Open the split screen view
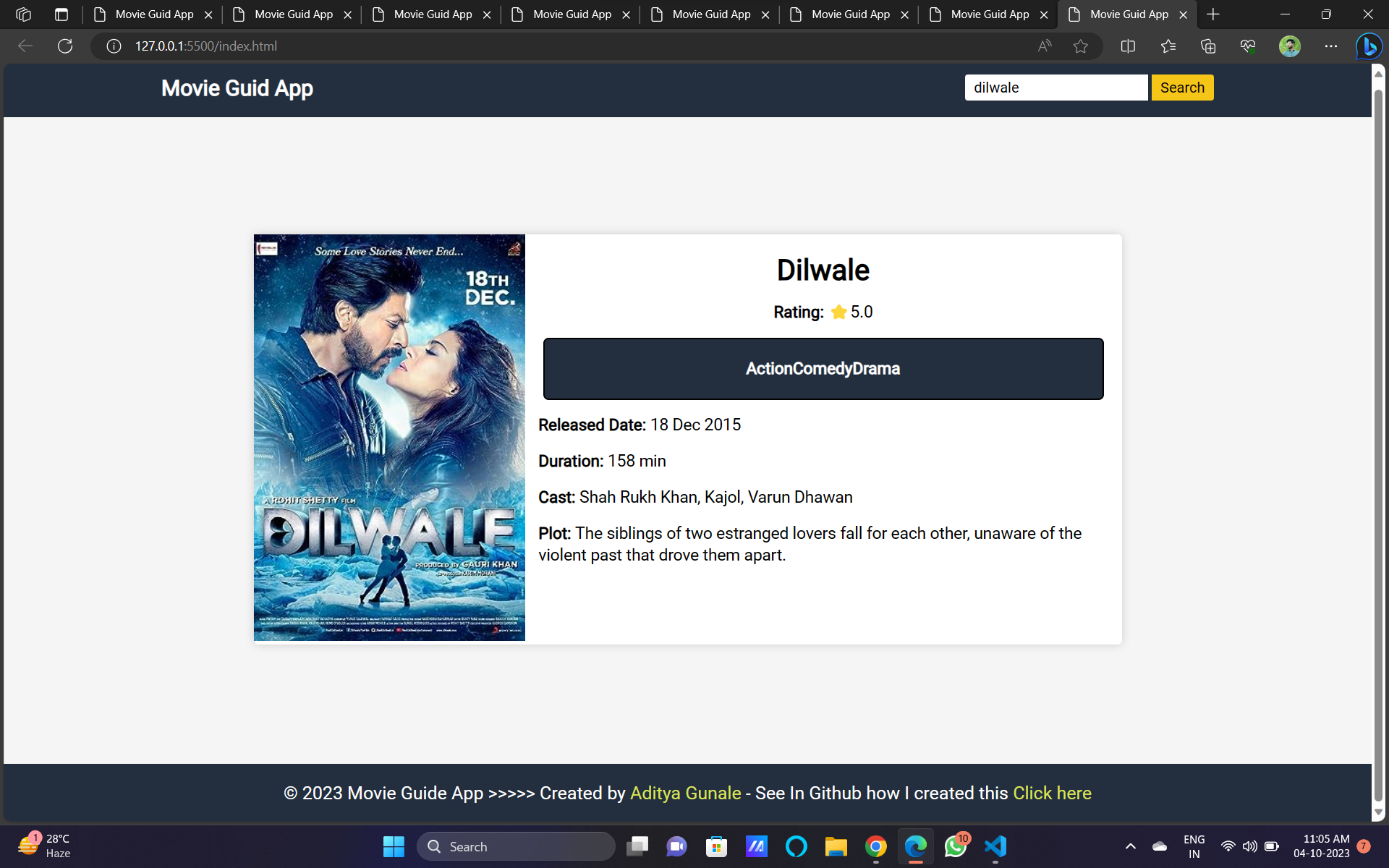 (x=1127, y=46)
